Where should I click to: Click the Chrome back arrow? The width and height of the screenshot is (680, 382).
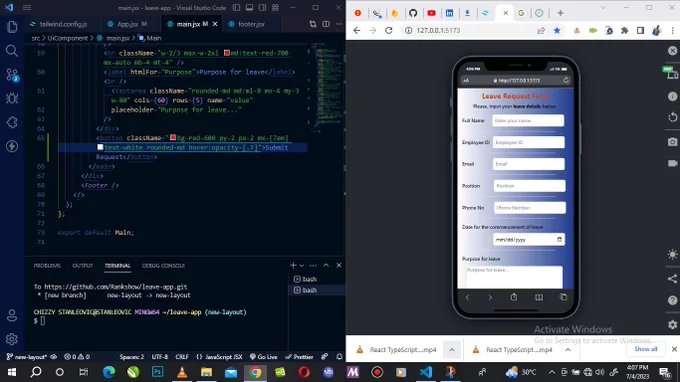356,30
